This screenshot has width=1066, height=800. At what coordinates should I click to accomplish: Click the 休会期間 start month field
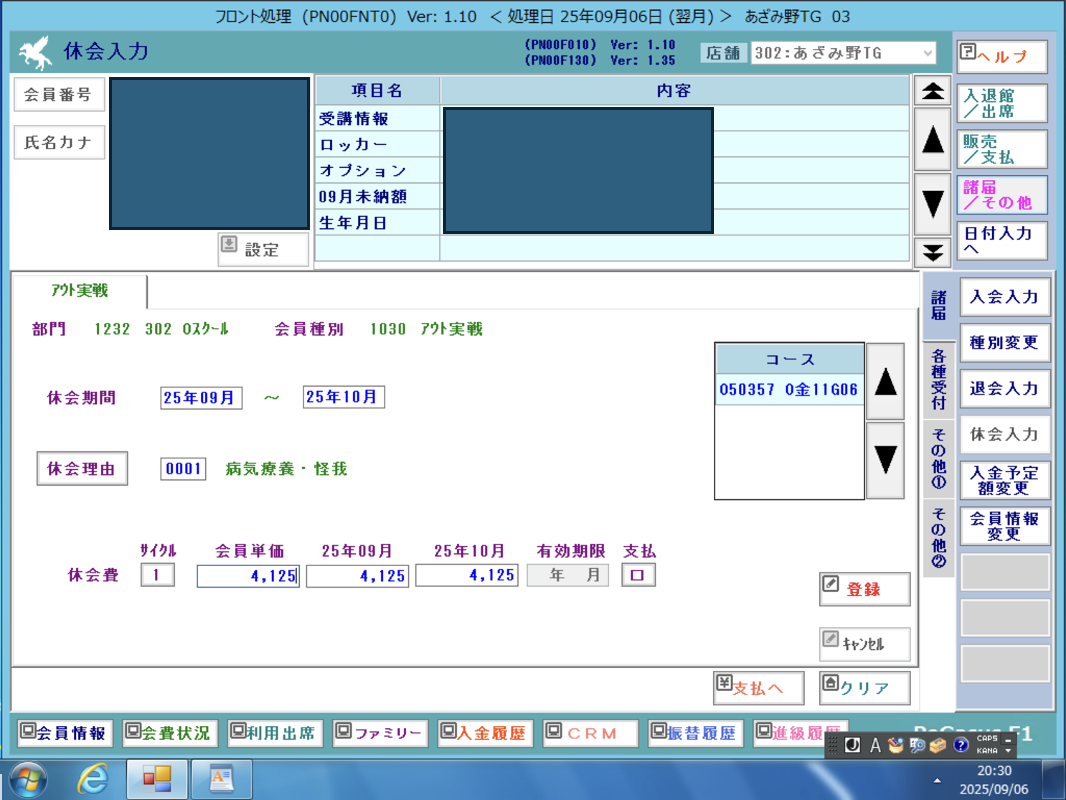pyautogui.click(x=201, y=397)
